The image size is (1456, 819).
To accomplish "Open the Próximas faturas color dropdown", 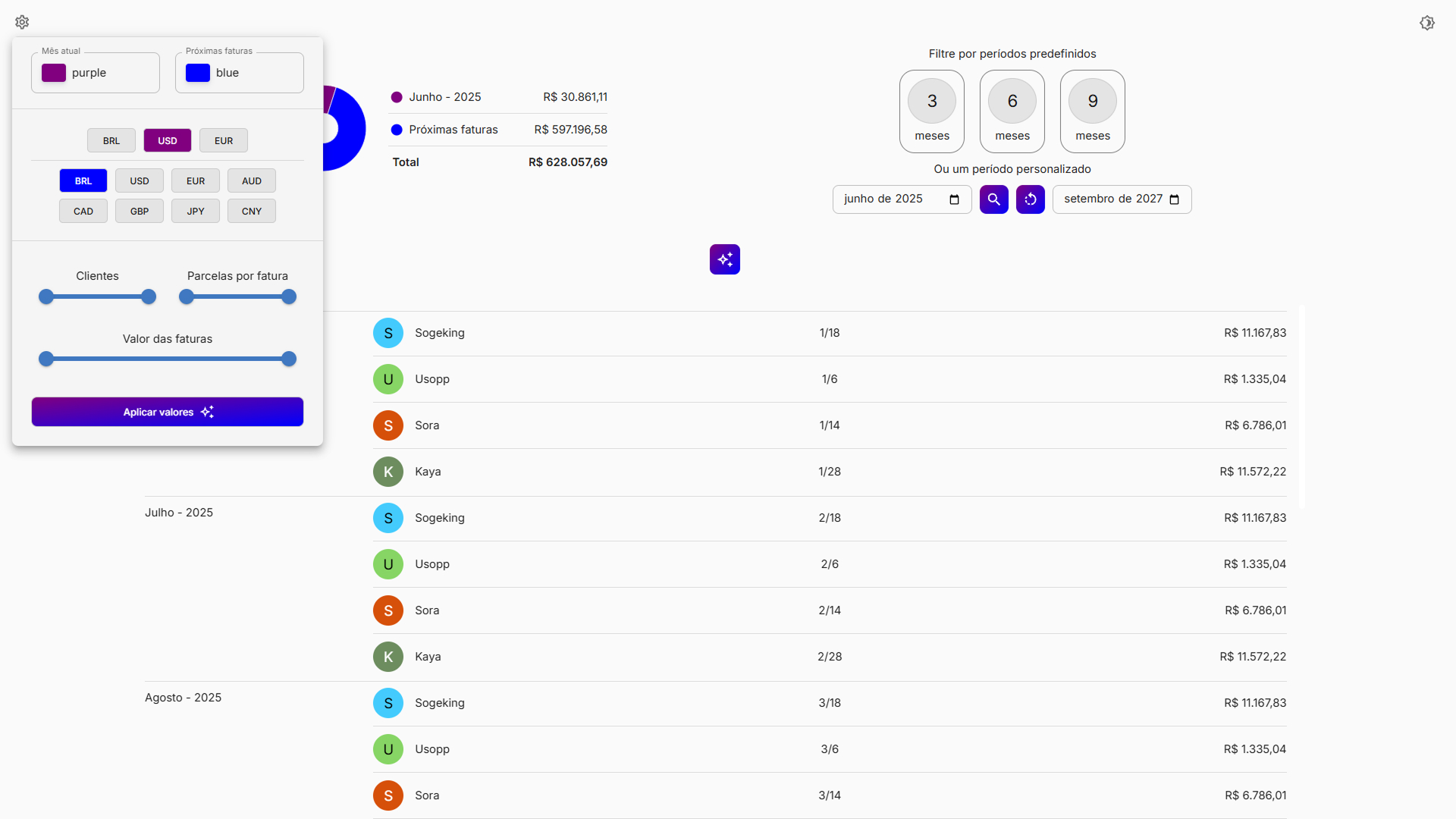I will [x=240, y=73].
